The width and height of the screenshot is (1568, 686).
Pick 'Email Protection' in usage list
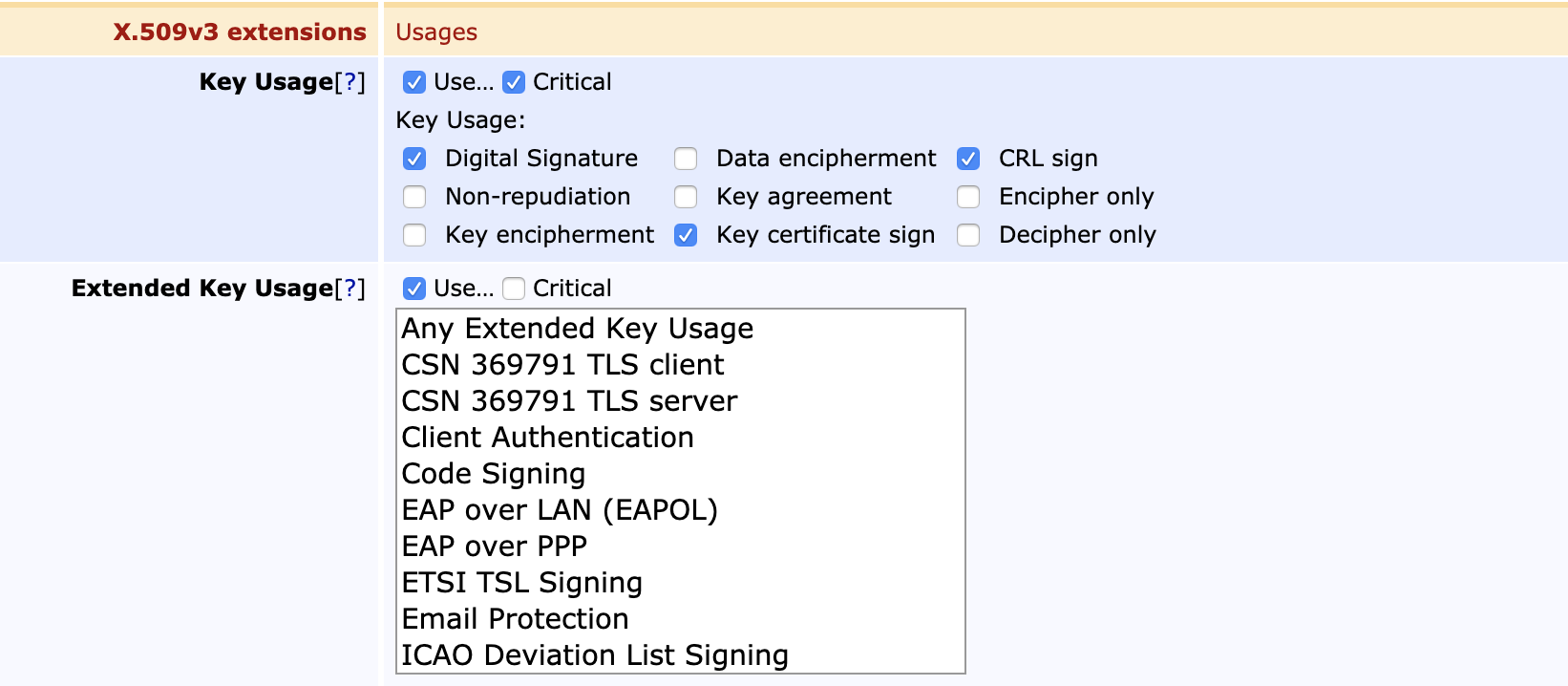click(515, 619)
